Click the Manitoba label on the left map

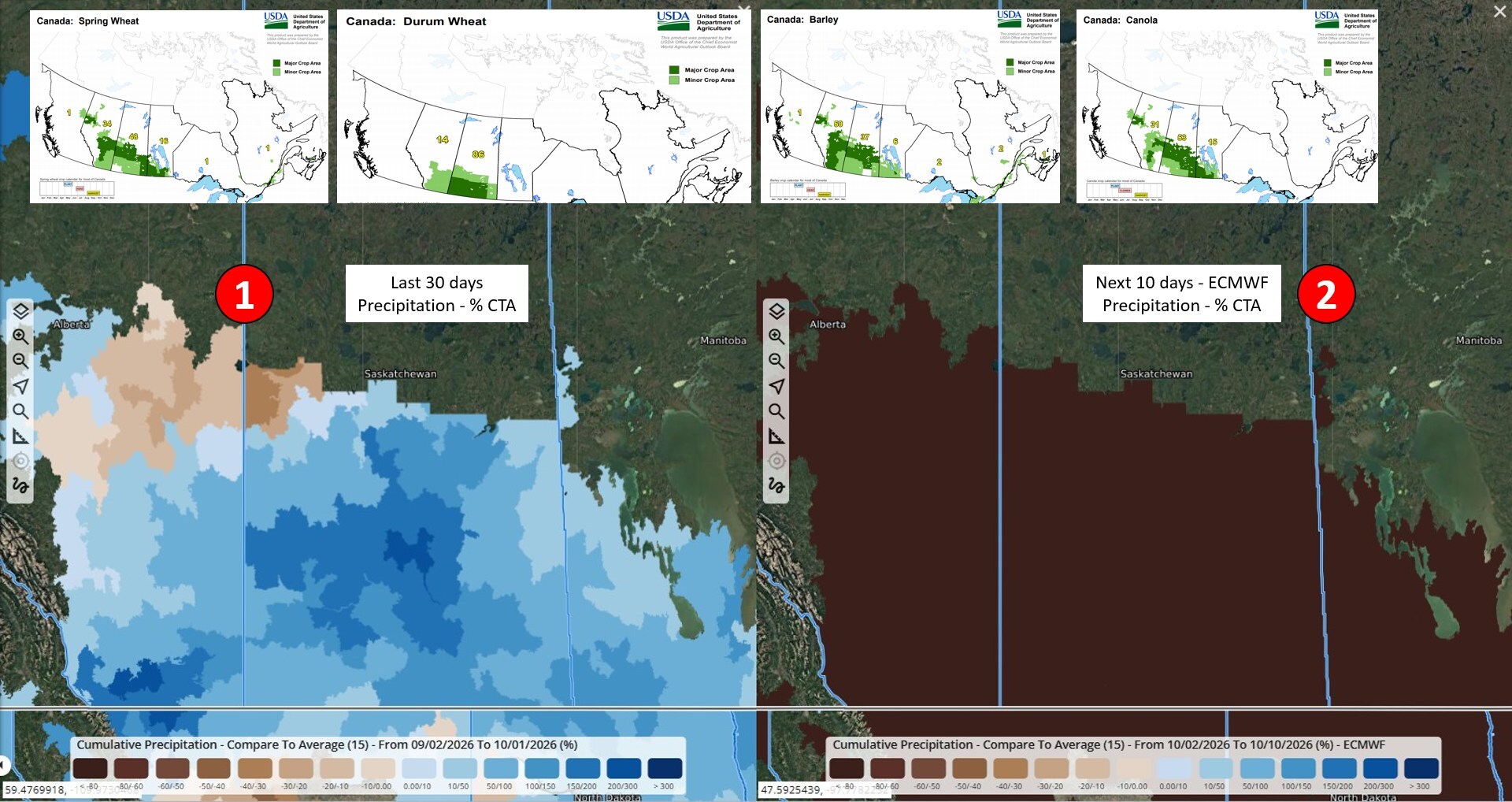tap(723, 340)
